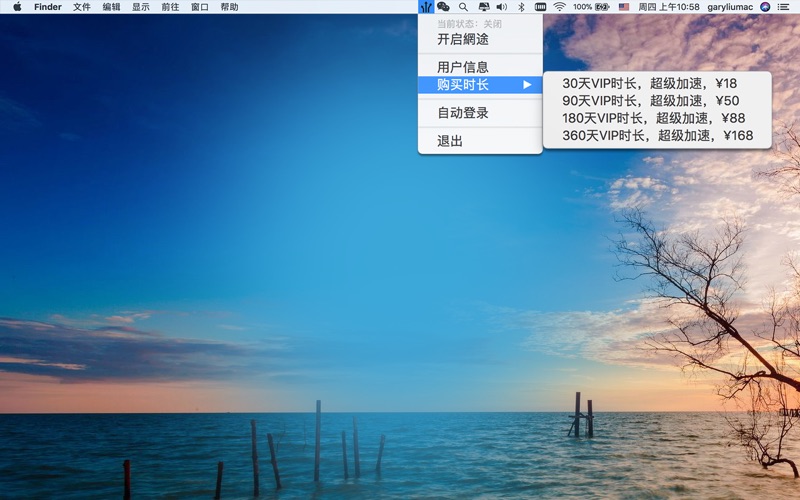
Task: Open the Apple menu
Action: pos(17,7)
